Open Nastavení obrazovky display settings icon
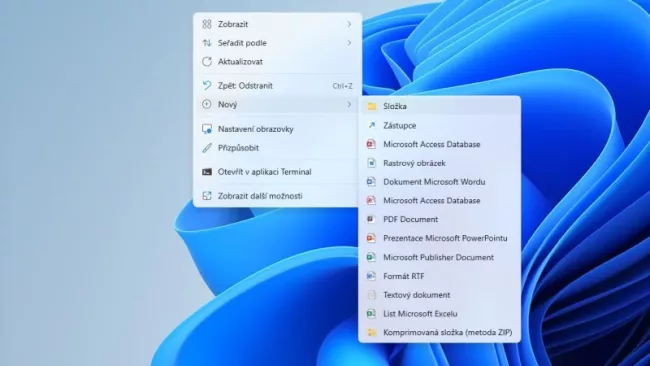The image size is (650, 366). [x=207, y=129]
